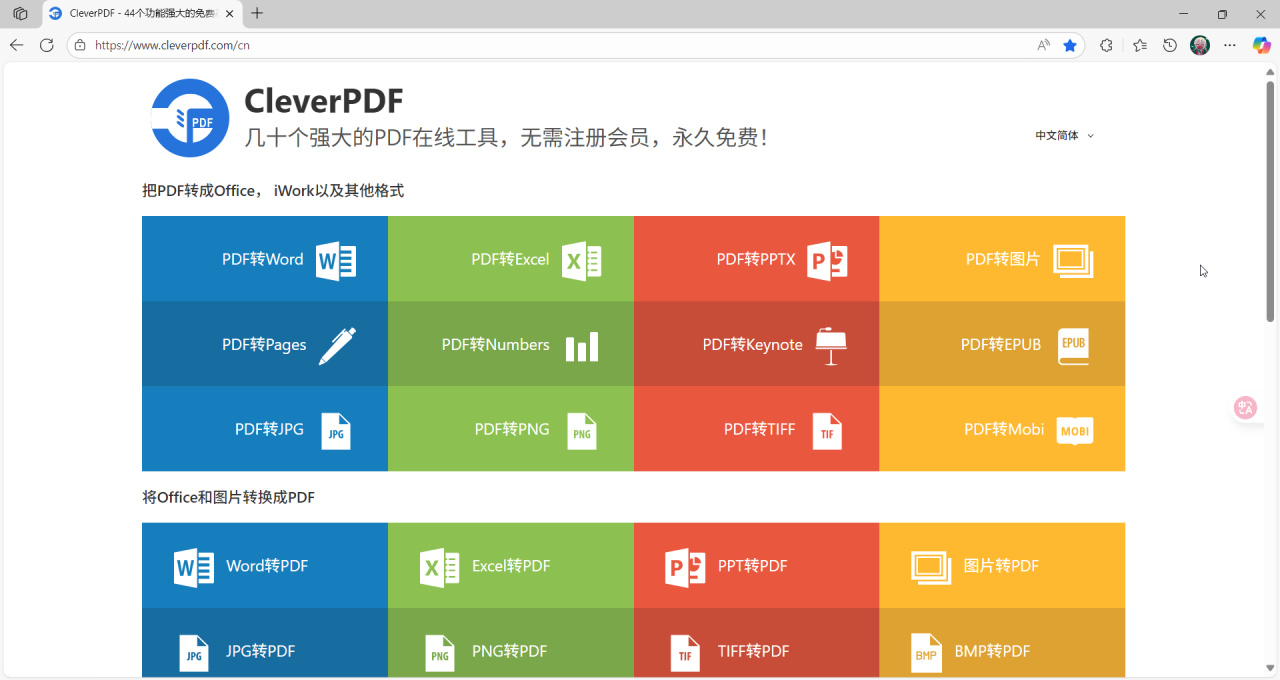
Task: Click the pen icon in PDF转Pages tile
Action: 337,346
